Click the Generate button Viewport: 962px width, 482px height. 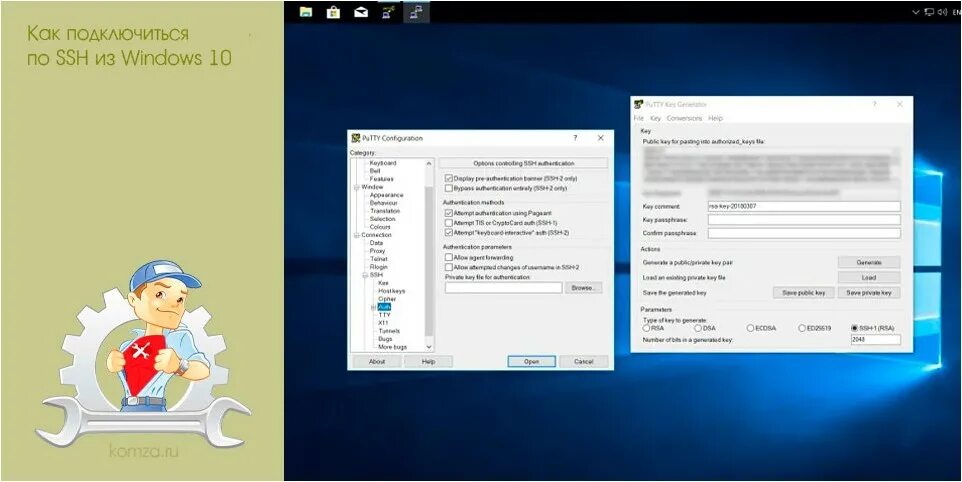point(869,262)
